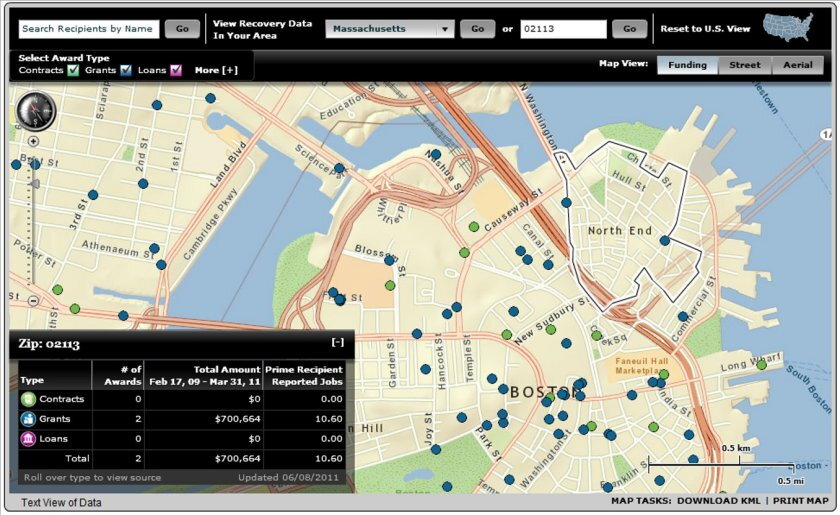Select blue marker on 2nd St
Image resolution: width=840 pixels, height=515 pixels.
[143, 183]
